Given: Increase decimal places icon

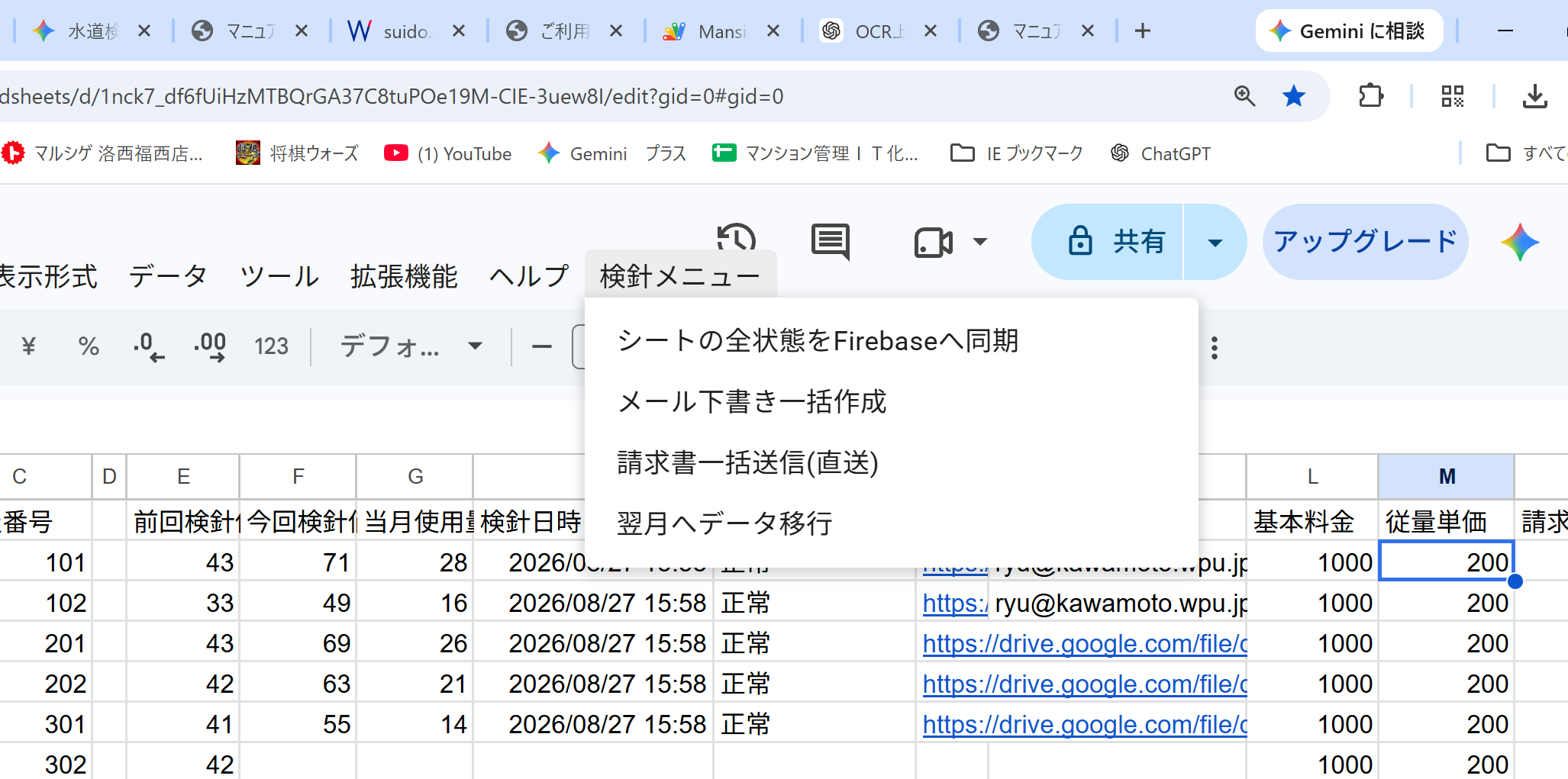Looking at the screenshot, I should 210,346.
